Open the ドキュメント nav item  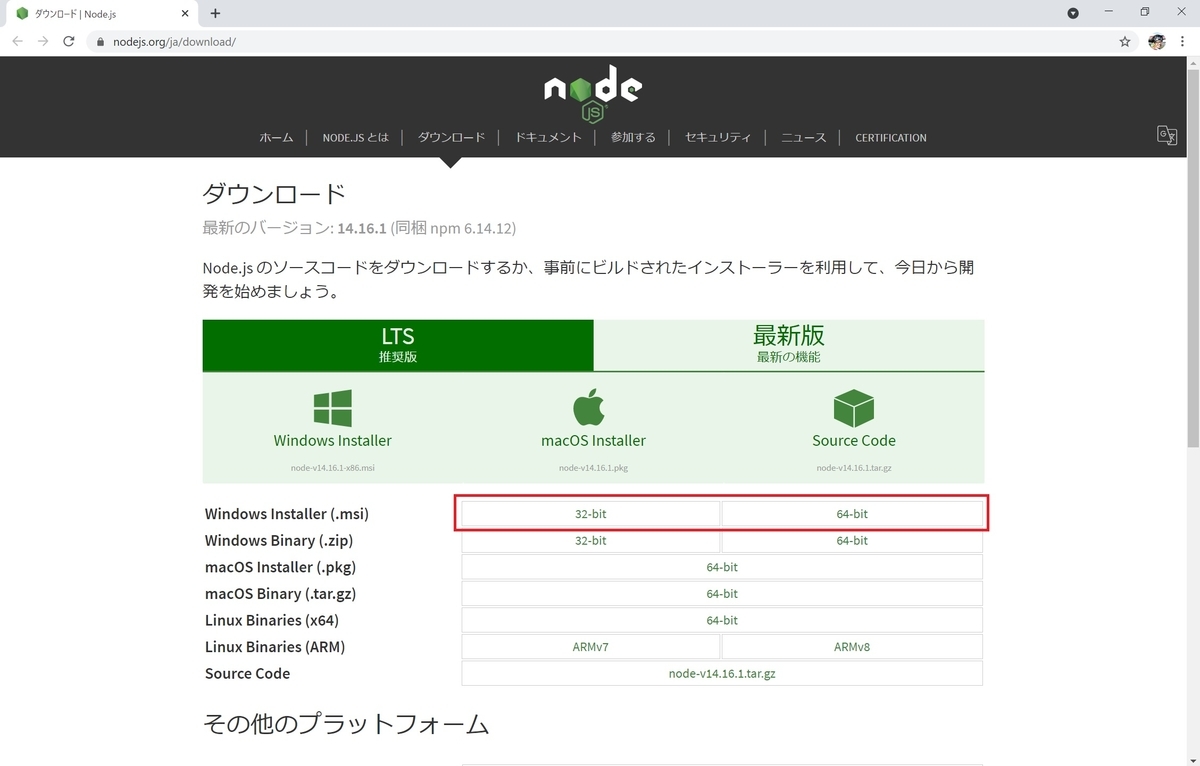548,137
